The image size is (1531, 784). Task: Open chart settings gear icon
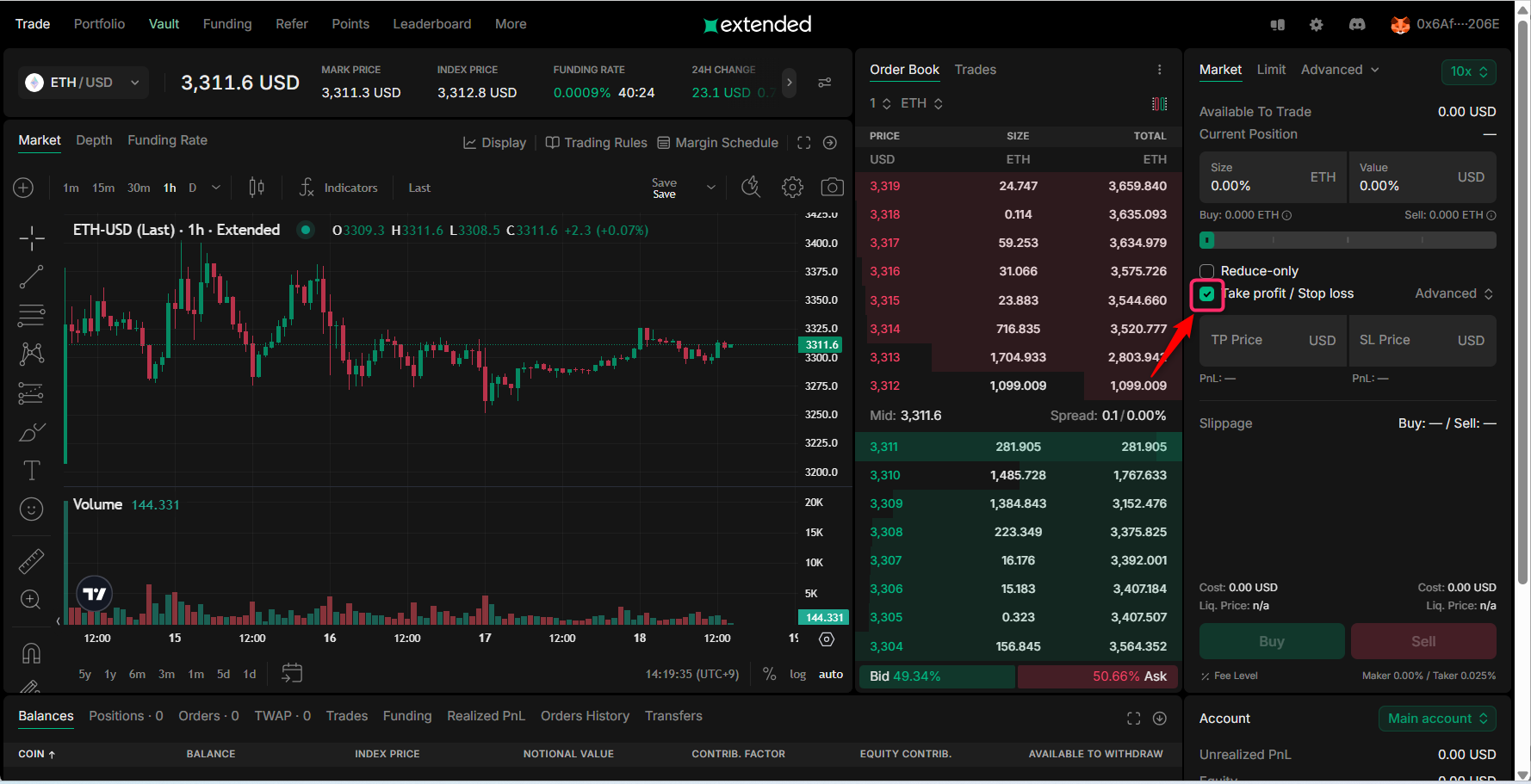point(792,188)
